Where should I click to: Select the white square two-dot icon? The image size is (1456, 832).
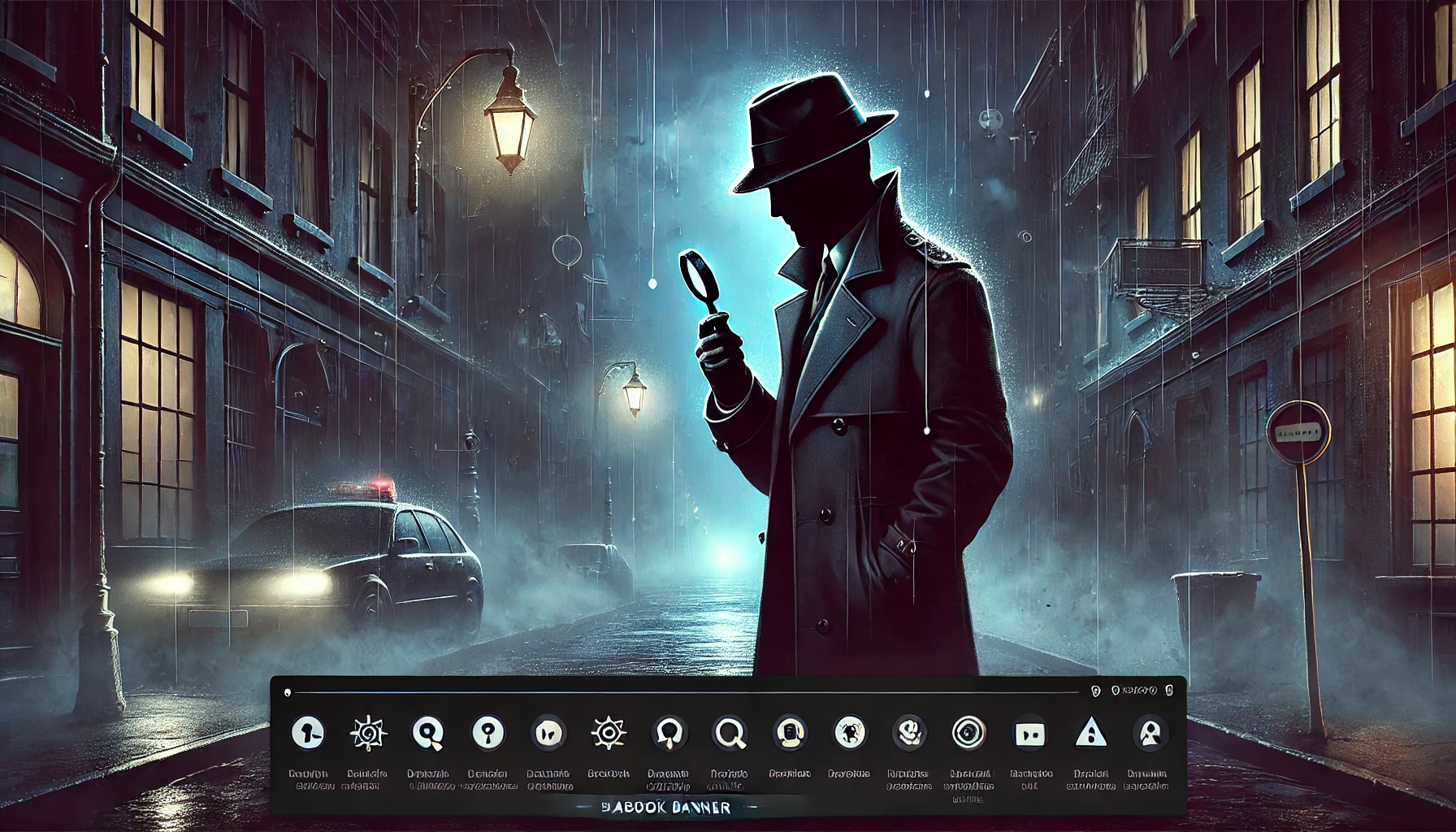click(1029, 734)
